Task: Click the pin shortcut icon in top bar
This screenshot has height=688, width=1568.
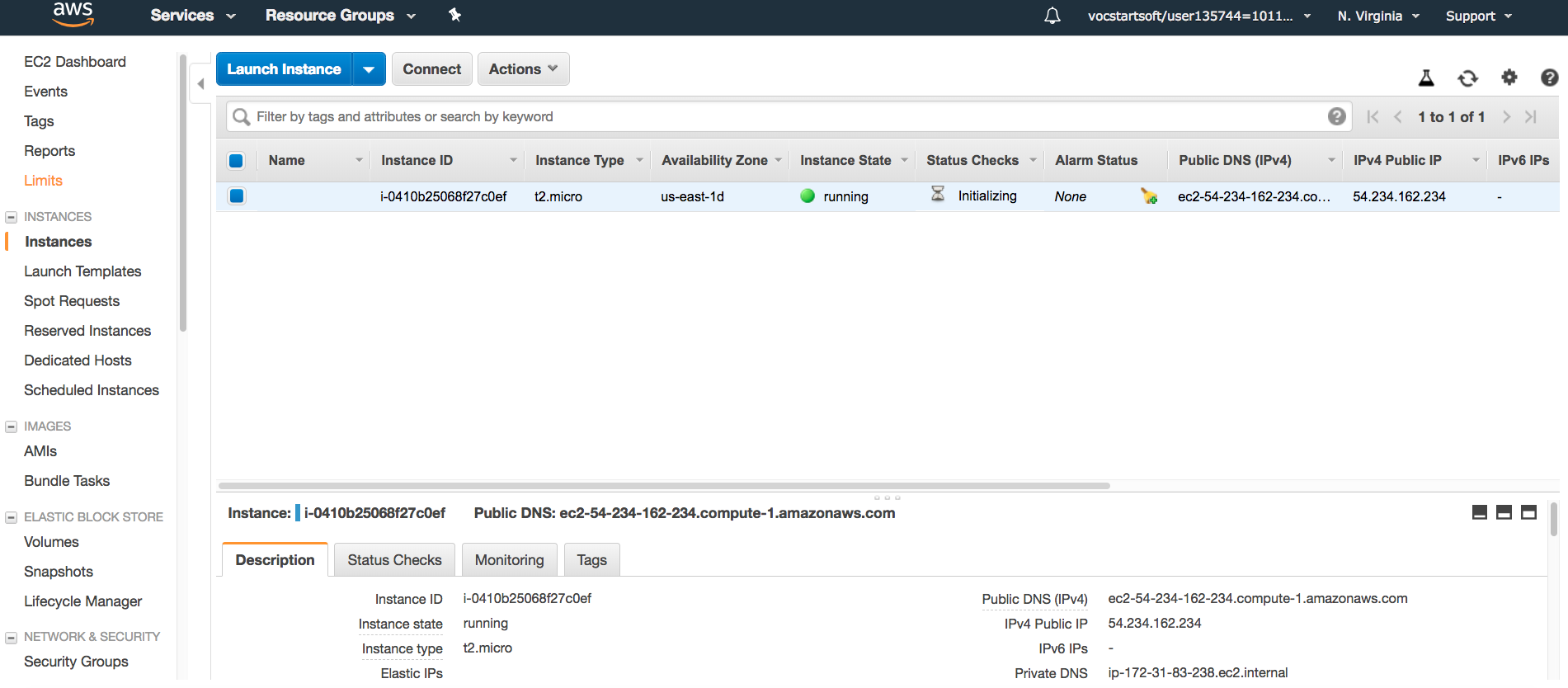Action: click(454, 15)
